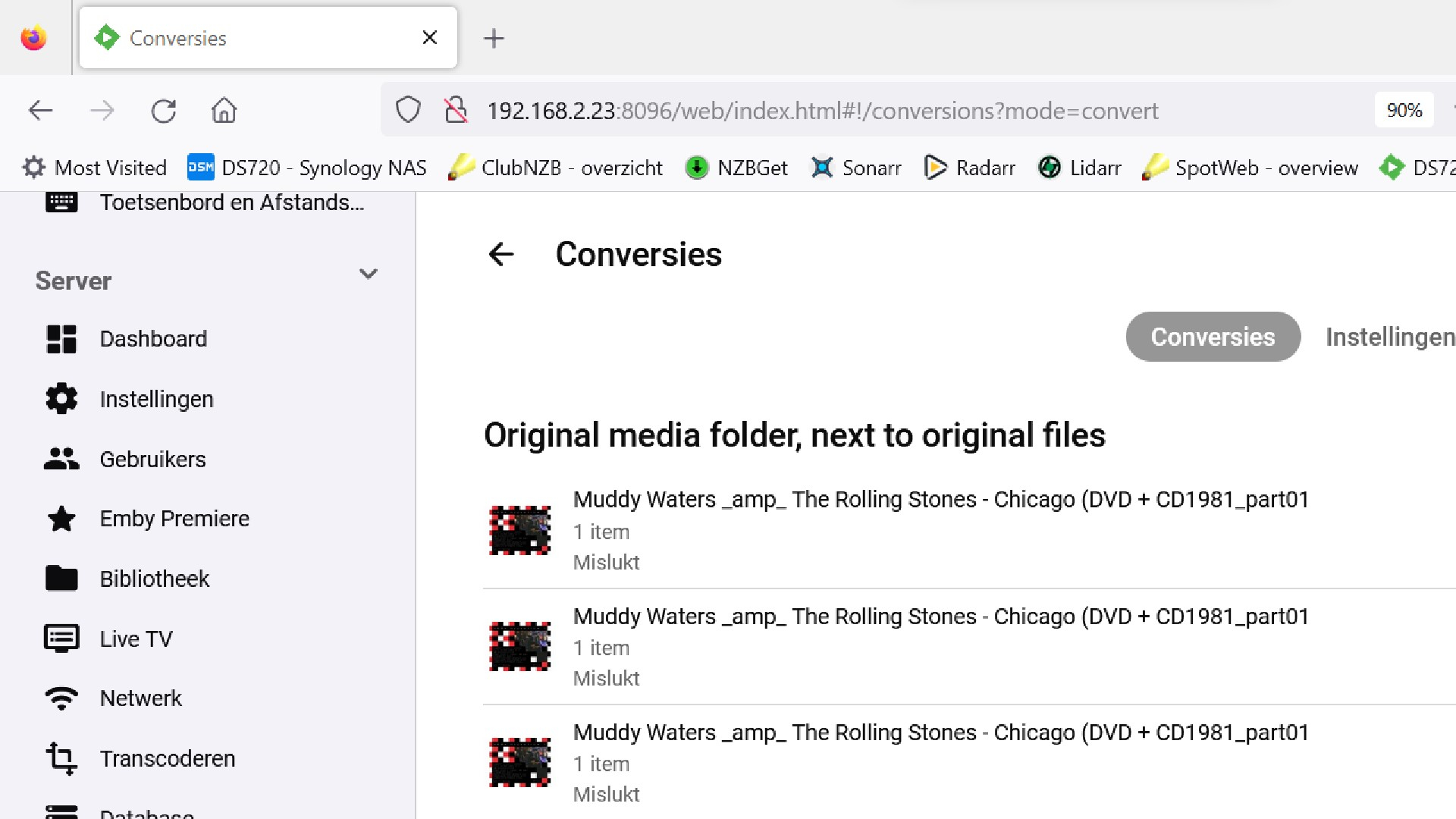Open the Sonarr bookmark
This screenshot has width=1456, height=819.
856,168
